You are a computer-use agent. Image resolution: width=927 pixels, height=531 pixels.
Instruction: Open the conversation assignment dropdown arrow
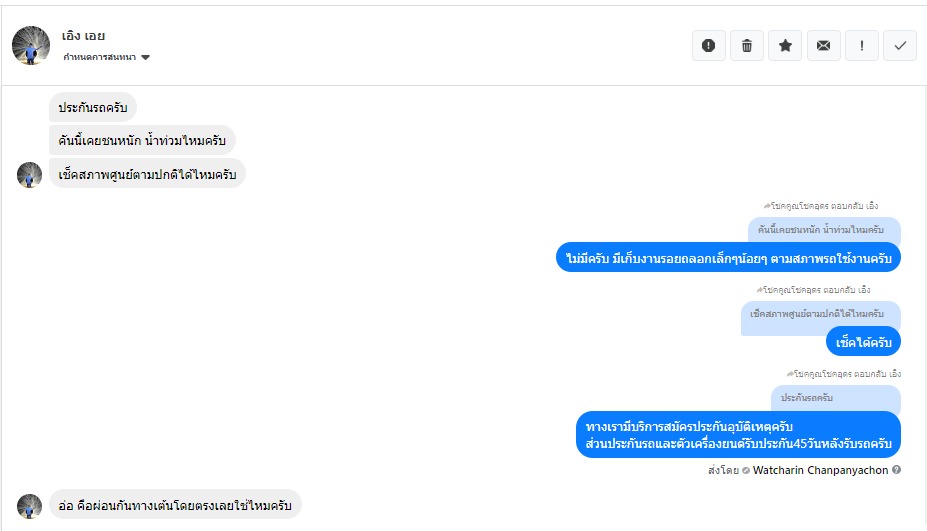pyautogui.click(x=146, y=58)
